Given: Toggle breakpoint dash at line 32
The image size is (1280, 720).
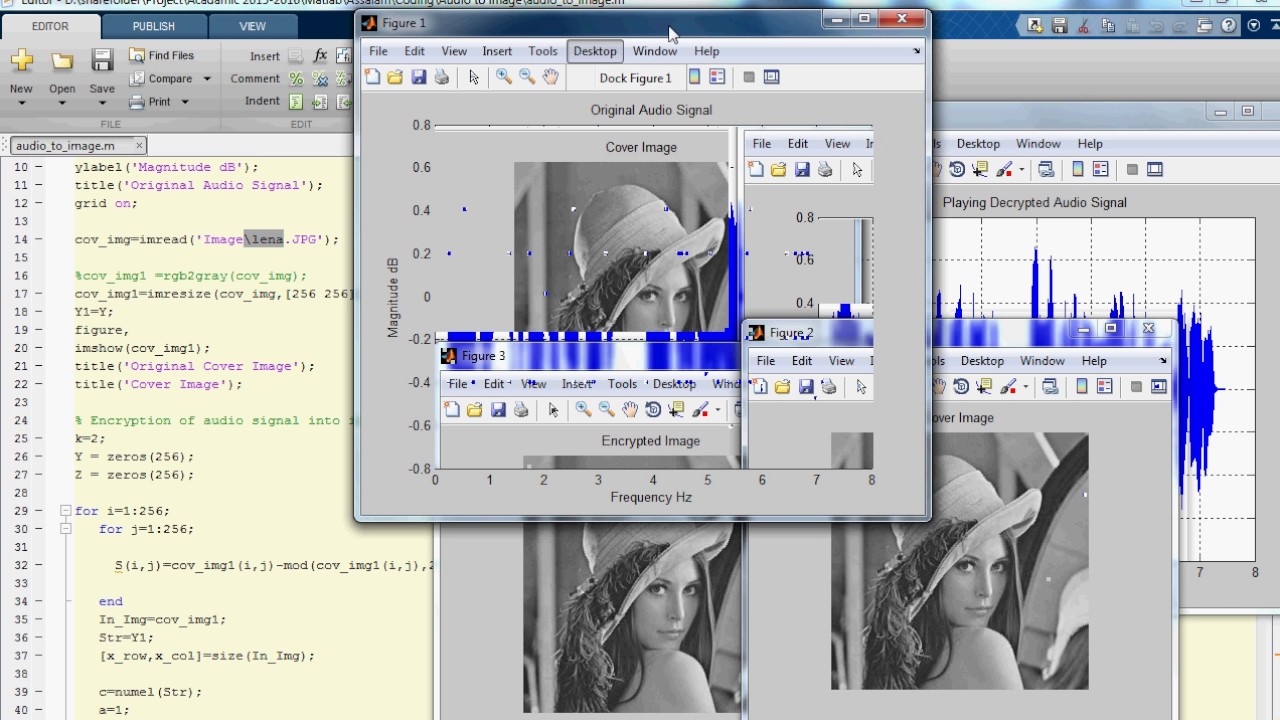Looking at the screenshot, I should click(x=38, y=566).
